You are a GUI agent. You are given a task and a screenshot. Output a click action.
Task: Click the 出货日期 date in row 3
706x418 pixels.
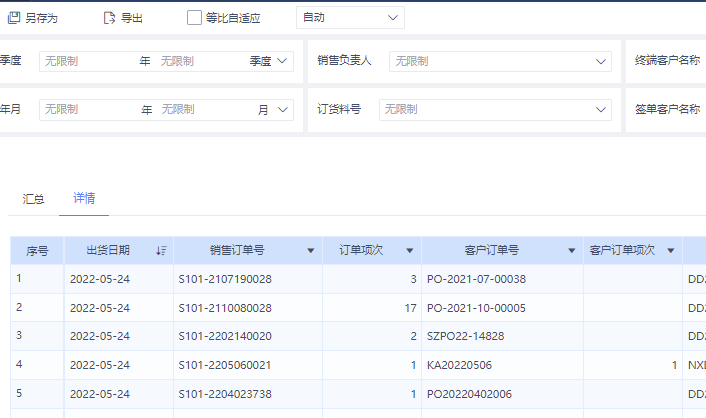pyautogui.click(x=100, y=336)
